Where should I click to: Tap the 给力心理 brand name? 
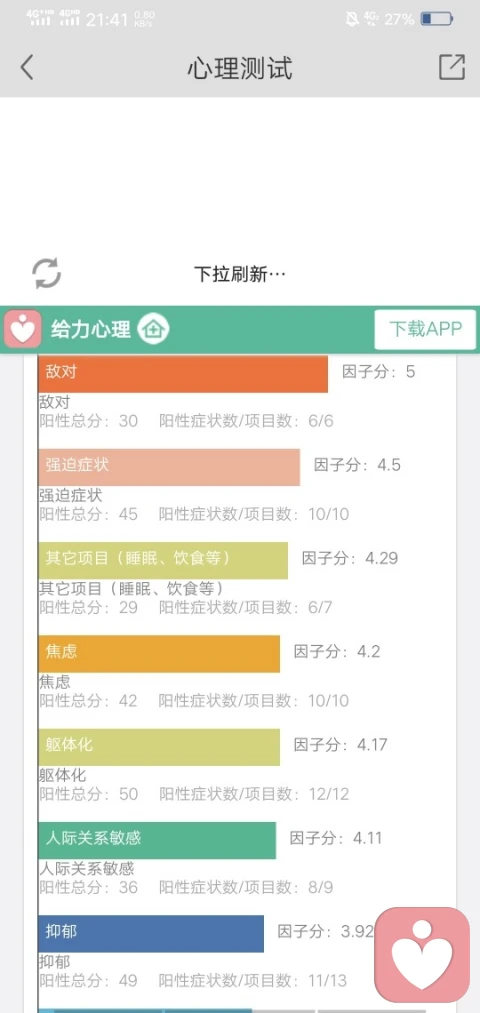pyautogui.click(x=90, y=329)
